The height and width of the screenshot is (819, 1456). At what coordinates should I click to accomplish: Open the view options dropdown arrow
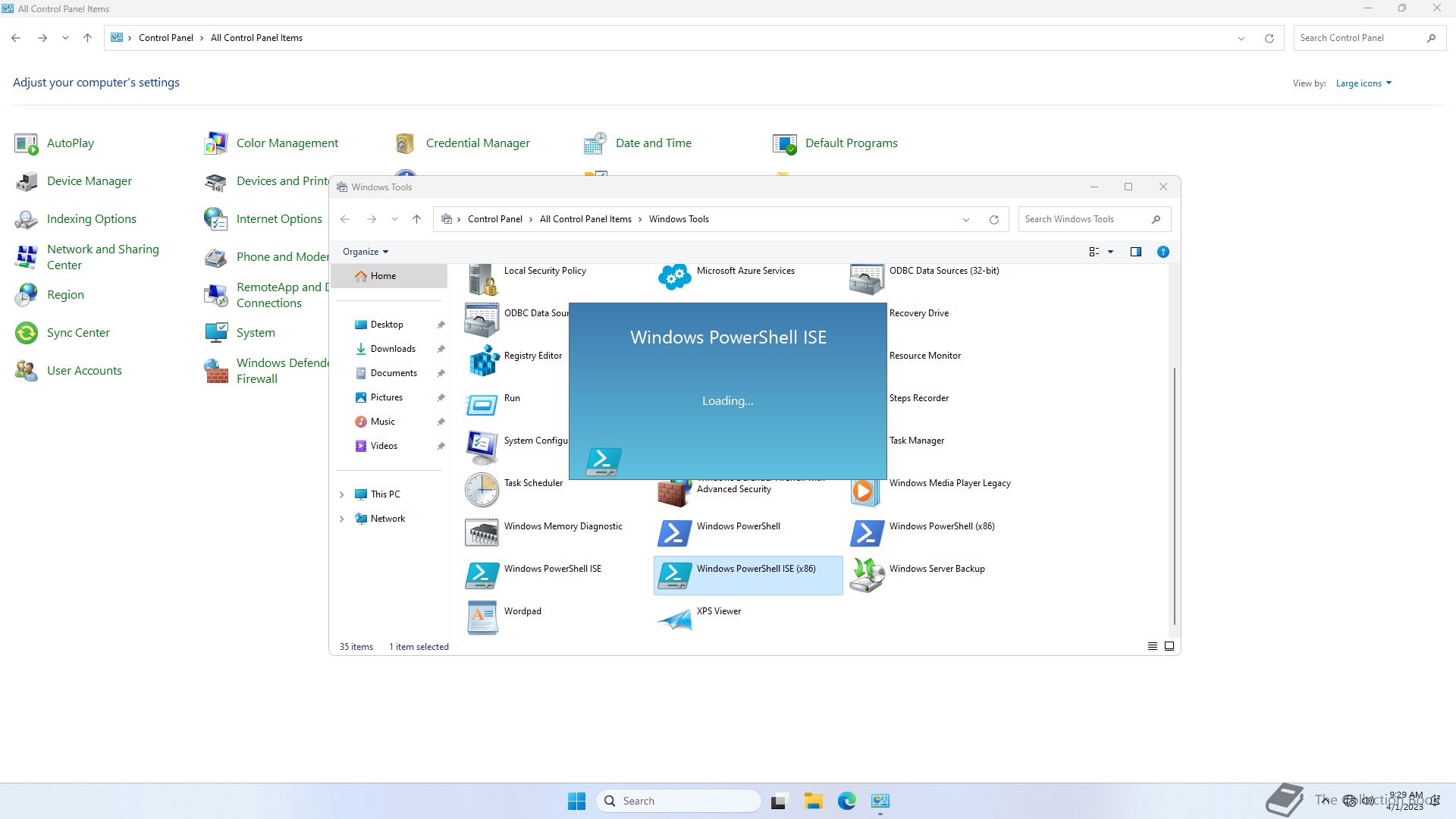pos(1110,252)
